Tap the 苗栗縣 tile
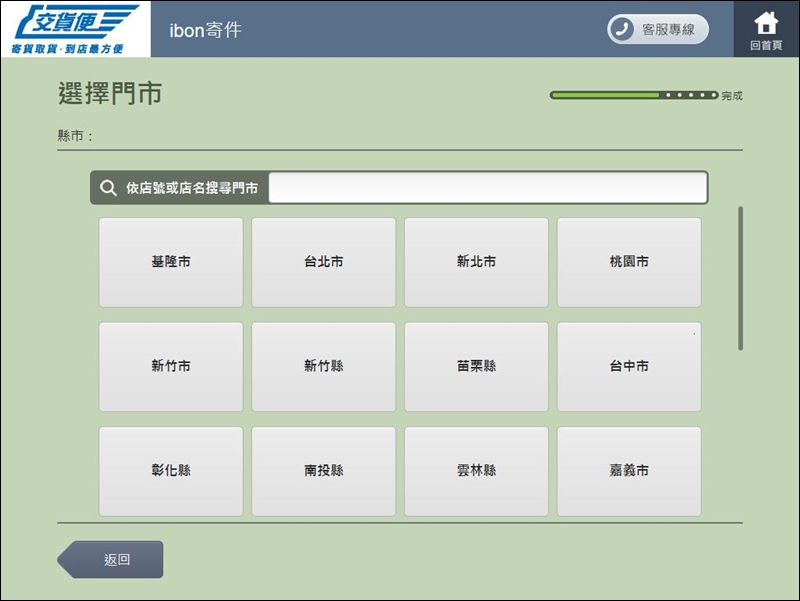This screenshot has width=800, height=601. click(476, 367)
